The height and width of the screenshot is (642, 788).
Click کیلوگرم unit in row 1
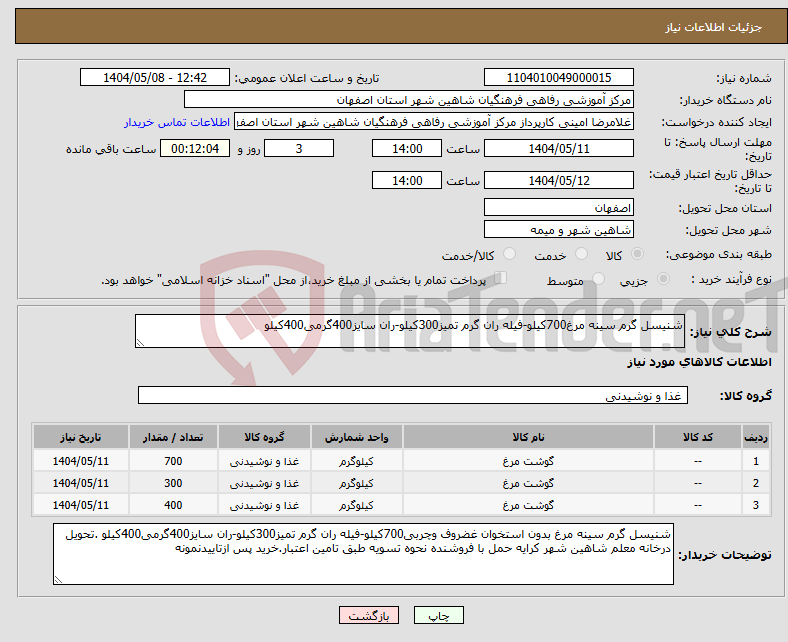pos(356,461)
